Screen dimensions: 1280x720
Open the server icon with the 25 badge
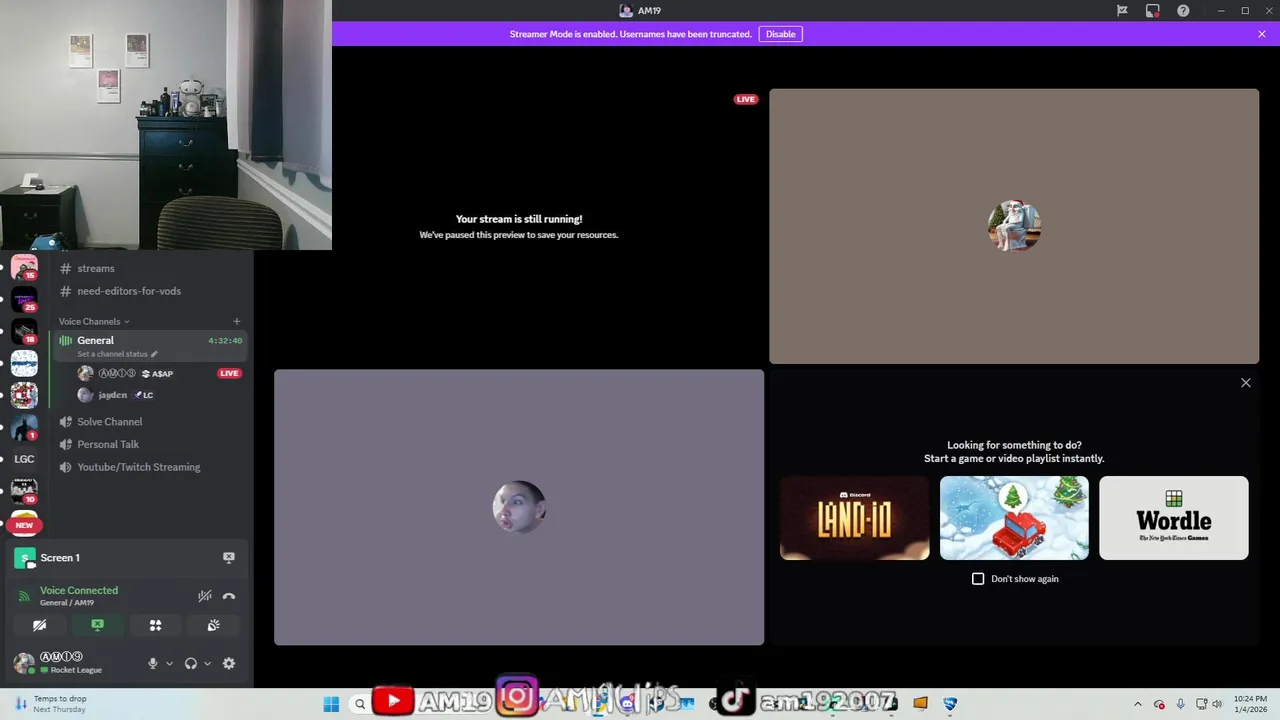pos(24,299)
